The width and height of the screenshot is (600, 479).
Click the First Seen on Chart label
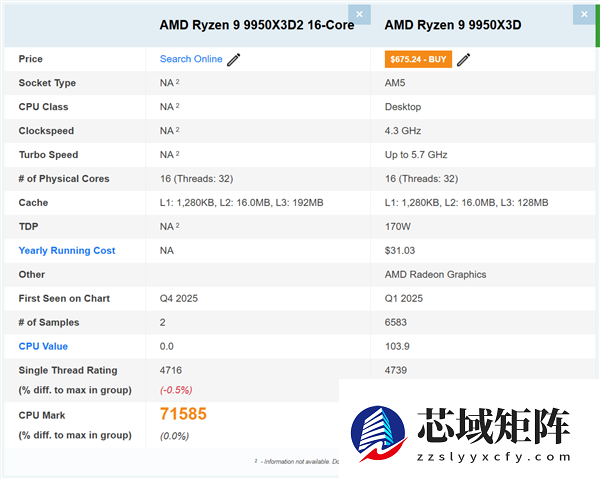coord(64,298)
